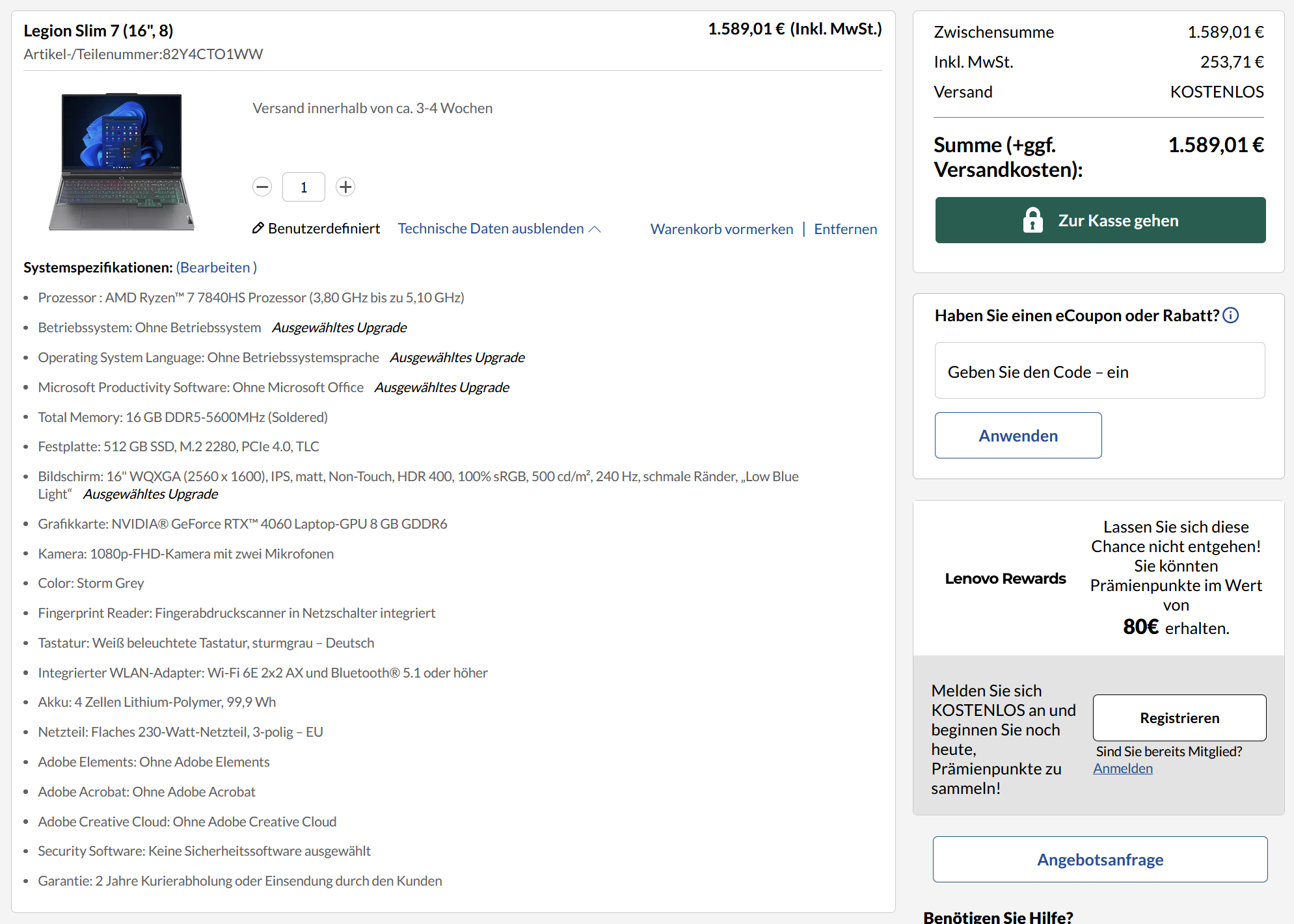Click the minus icon to decrease quantity
This screenshot has width=1294, height=924.
262,187
